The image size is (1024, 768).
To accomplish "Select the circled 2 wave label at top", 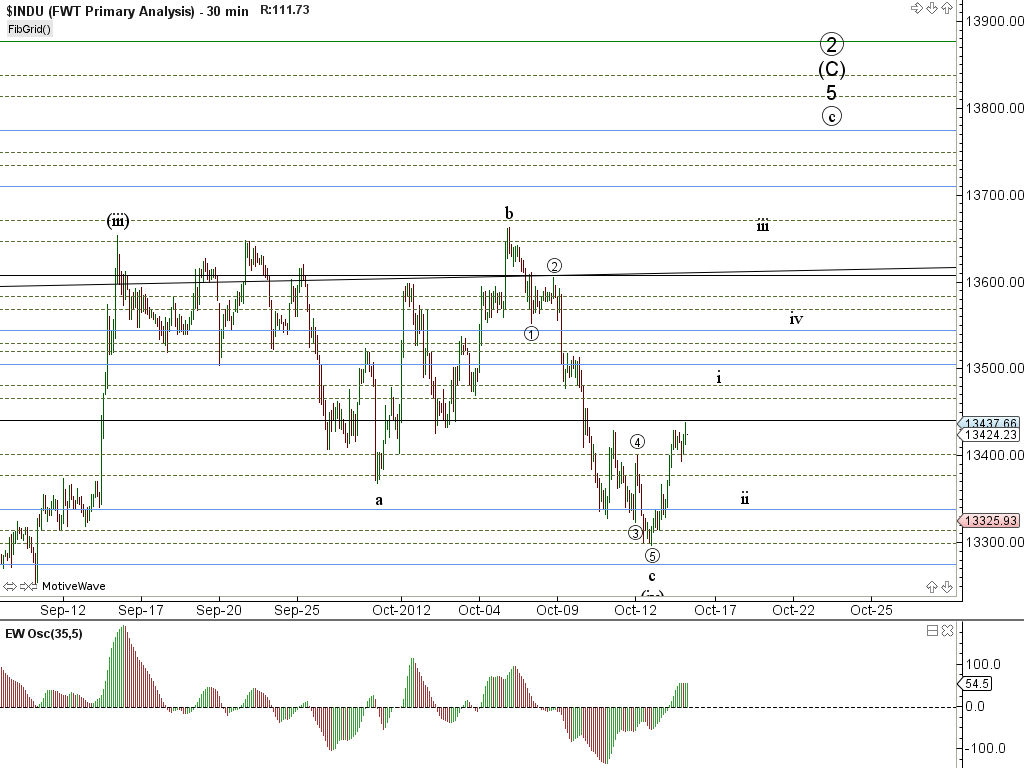I will pos(832,43).
